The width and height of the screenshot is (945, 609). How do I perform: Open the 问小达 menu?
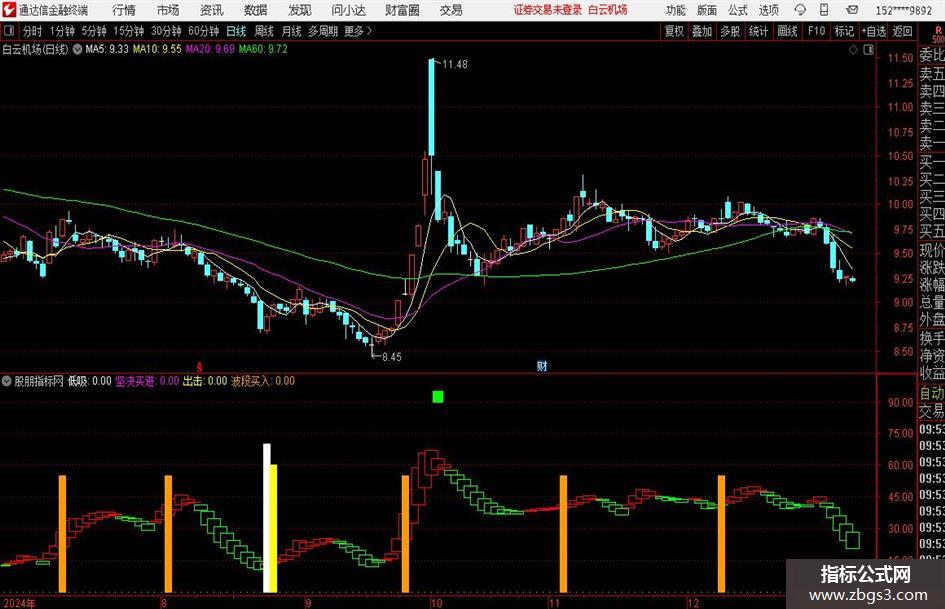(x=348, y=10)
